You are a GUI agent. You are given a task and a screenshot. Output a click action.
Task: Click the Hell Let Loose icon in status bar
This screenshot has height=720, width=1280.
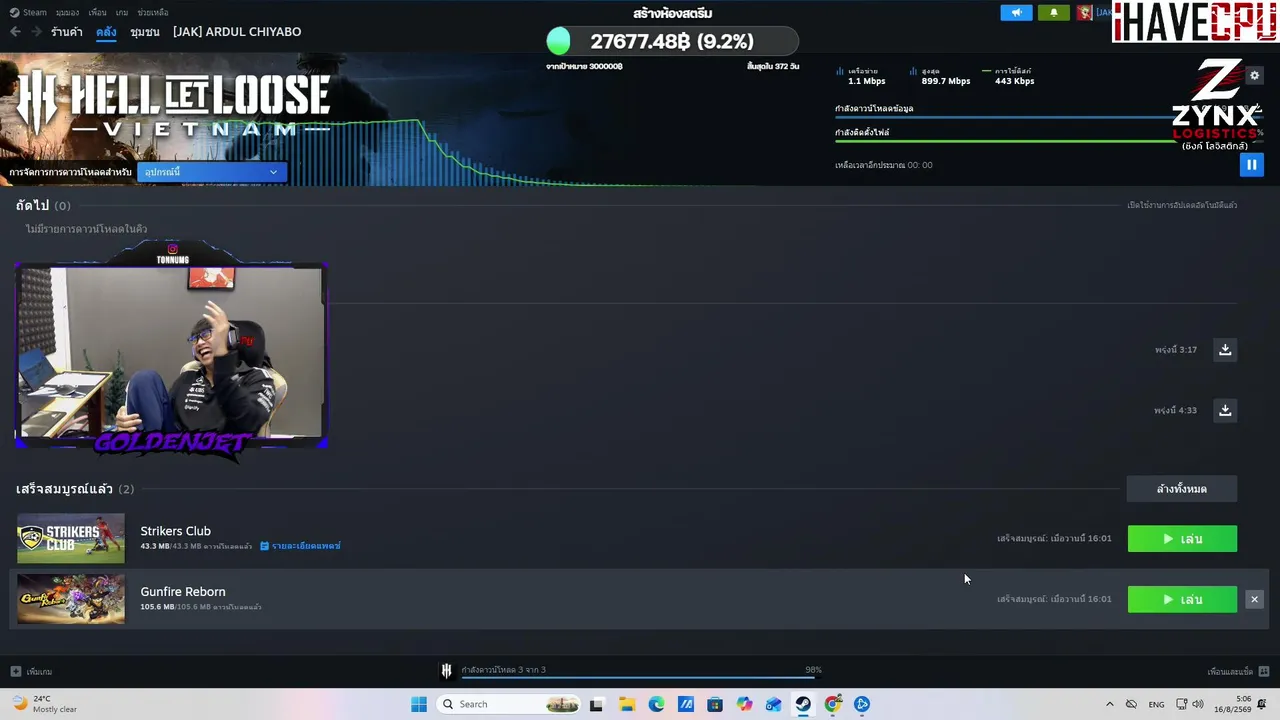click(x=446, y=670)
